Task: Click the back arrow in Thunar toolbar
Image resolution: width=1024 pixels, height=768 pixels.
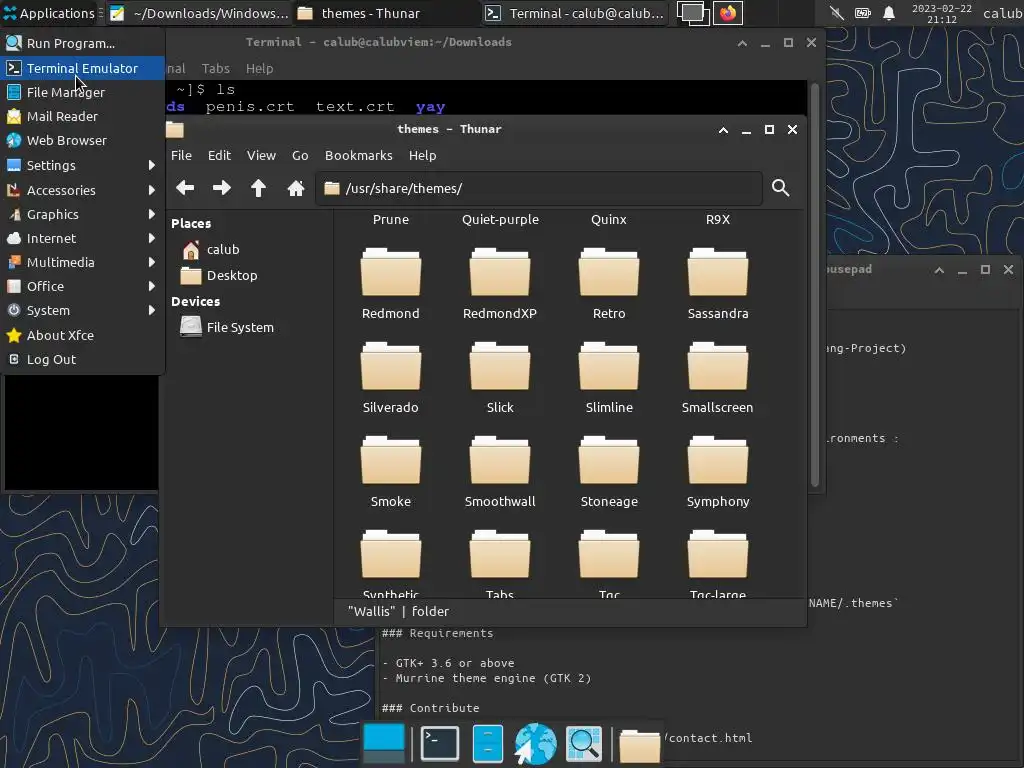Action: tap(185, 188)
